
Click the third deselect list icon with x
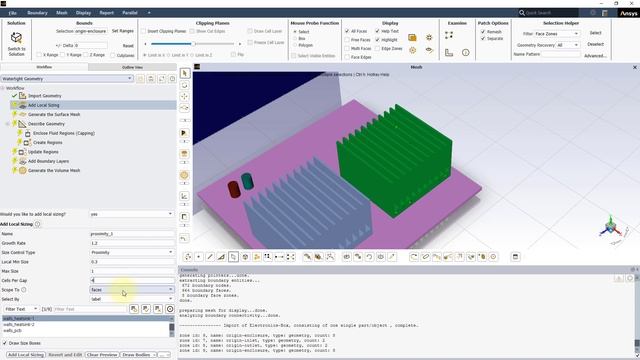click(158, 309)
